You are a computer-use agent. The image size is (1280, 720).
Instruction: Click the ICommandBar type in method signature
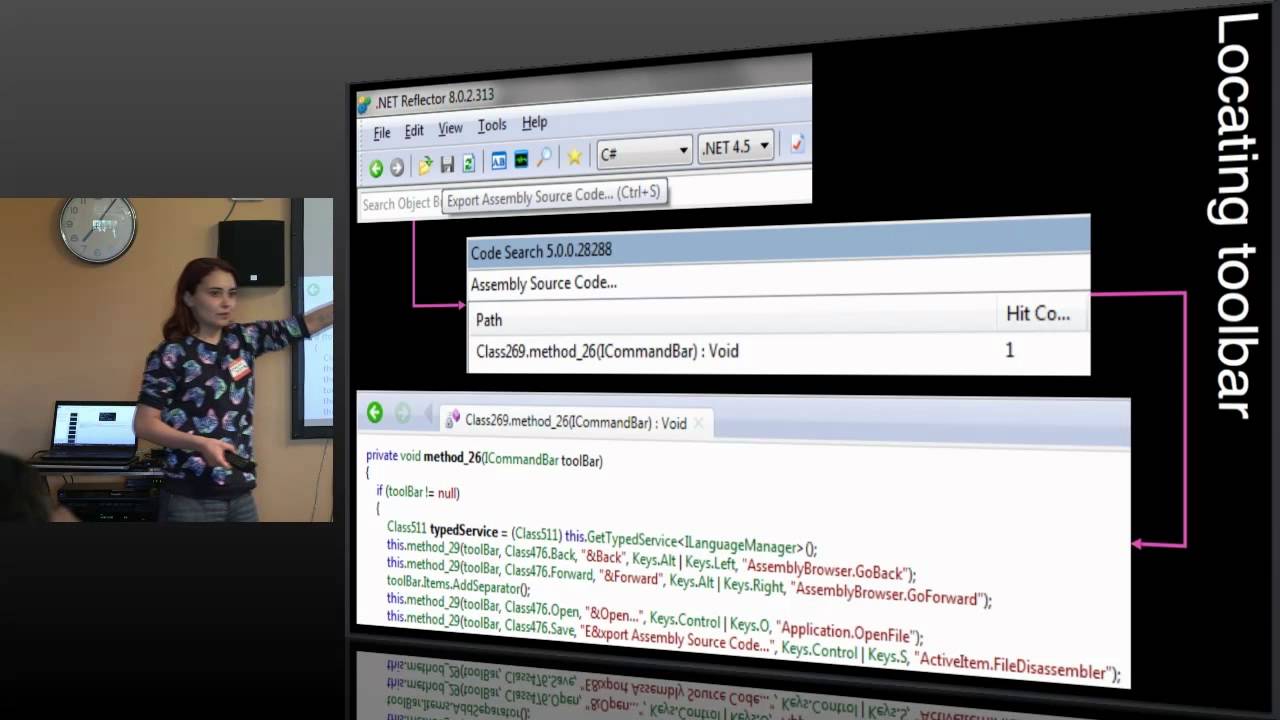tap(522, 459)
